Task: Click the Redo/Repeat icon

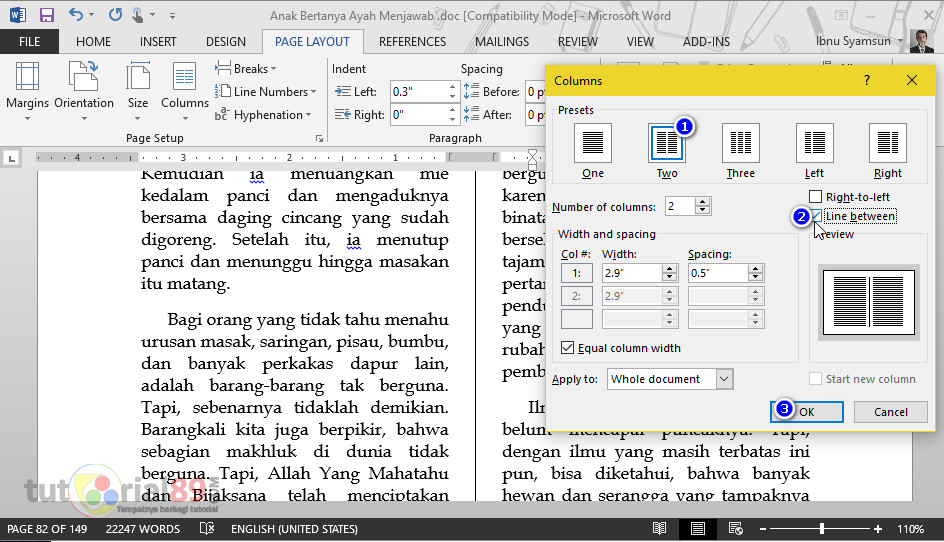Action: pyautogui.click(x=115, y=14)
